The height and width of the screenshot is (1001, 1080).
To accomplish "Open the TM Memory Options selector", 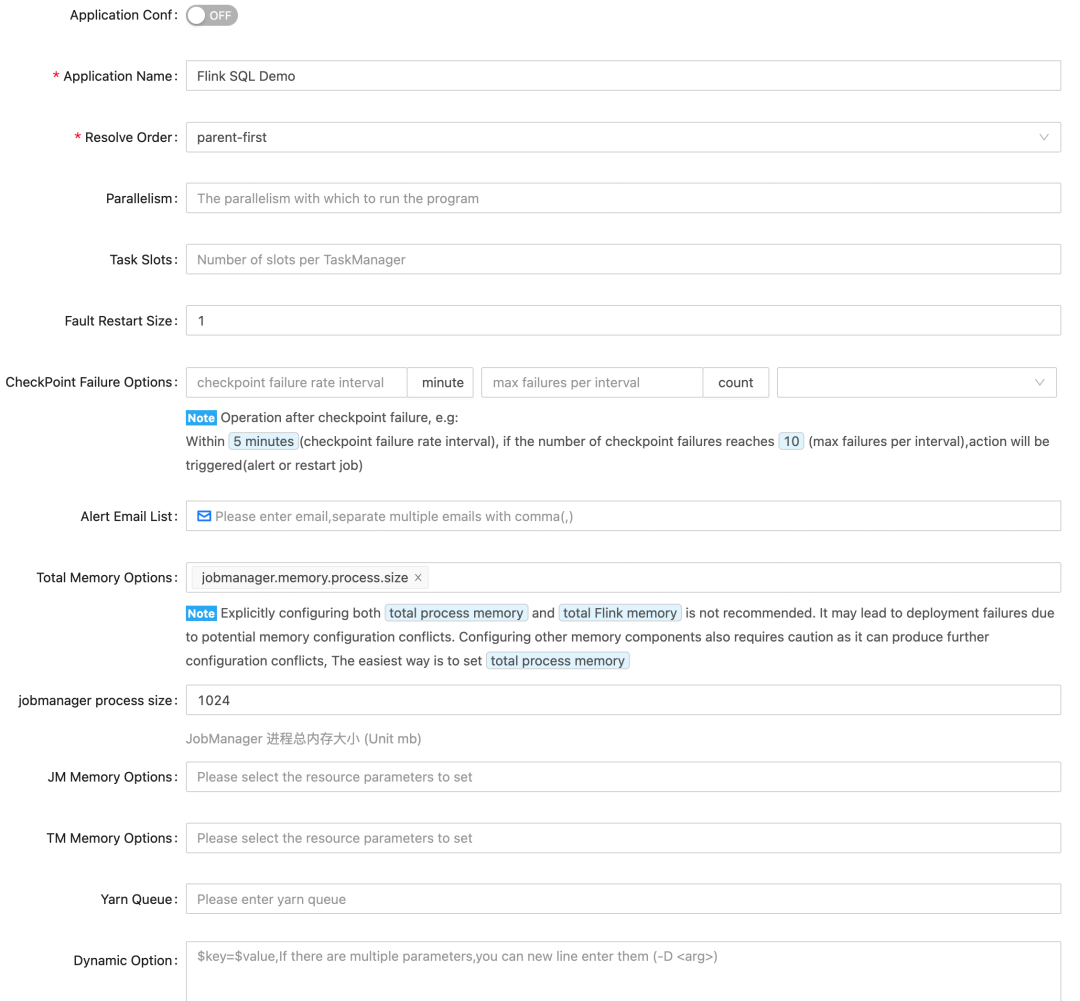I will point(622,838).
